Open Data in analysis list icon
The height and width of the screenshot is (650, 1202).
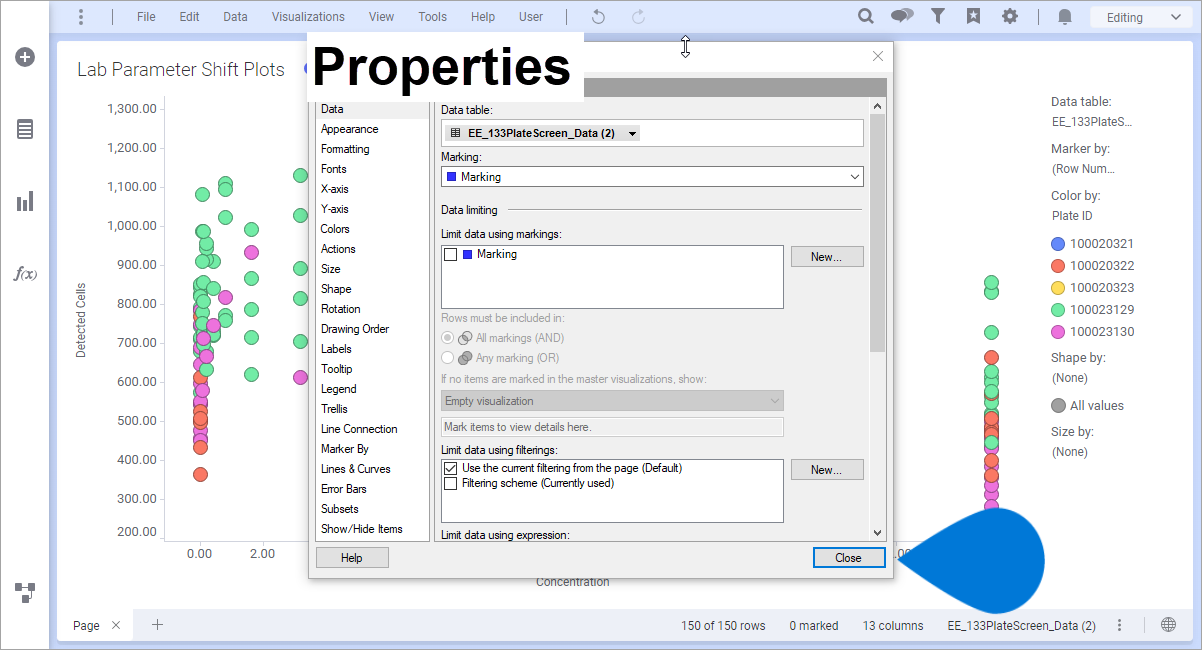tap(25, 129)
